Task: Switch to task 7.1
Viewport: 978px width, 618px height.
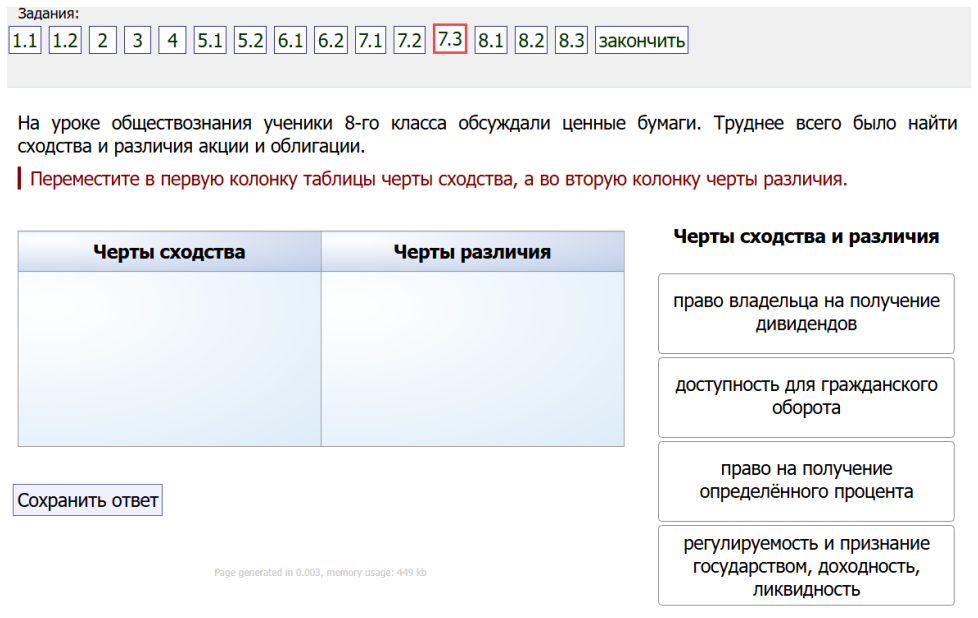Action: pyautogui.click(x=370, y=41)
